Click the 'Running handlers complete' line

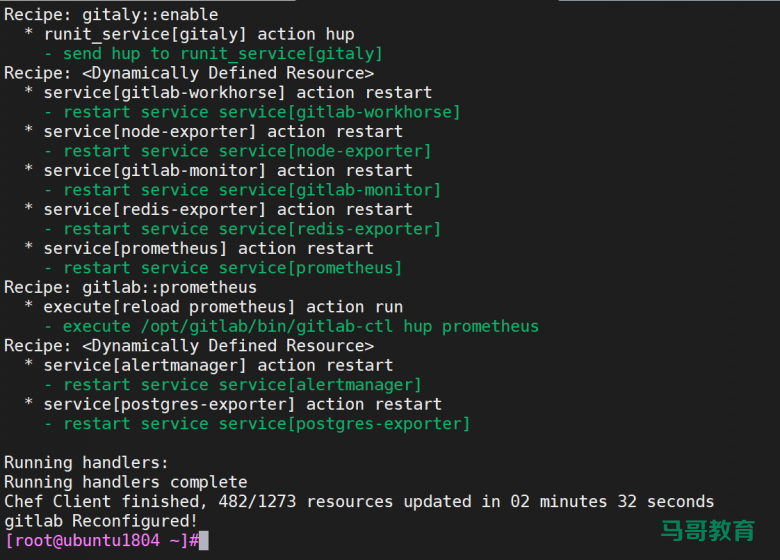click(126, 482)
